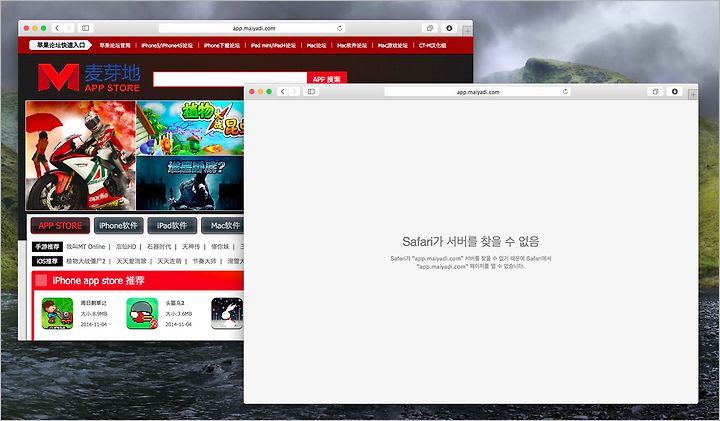Open the lawn mower boy app icon
Image resolution: width=720 pixels, height=421 pixels.
coord(57,313)
